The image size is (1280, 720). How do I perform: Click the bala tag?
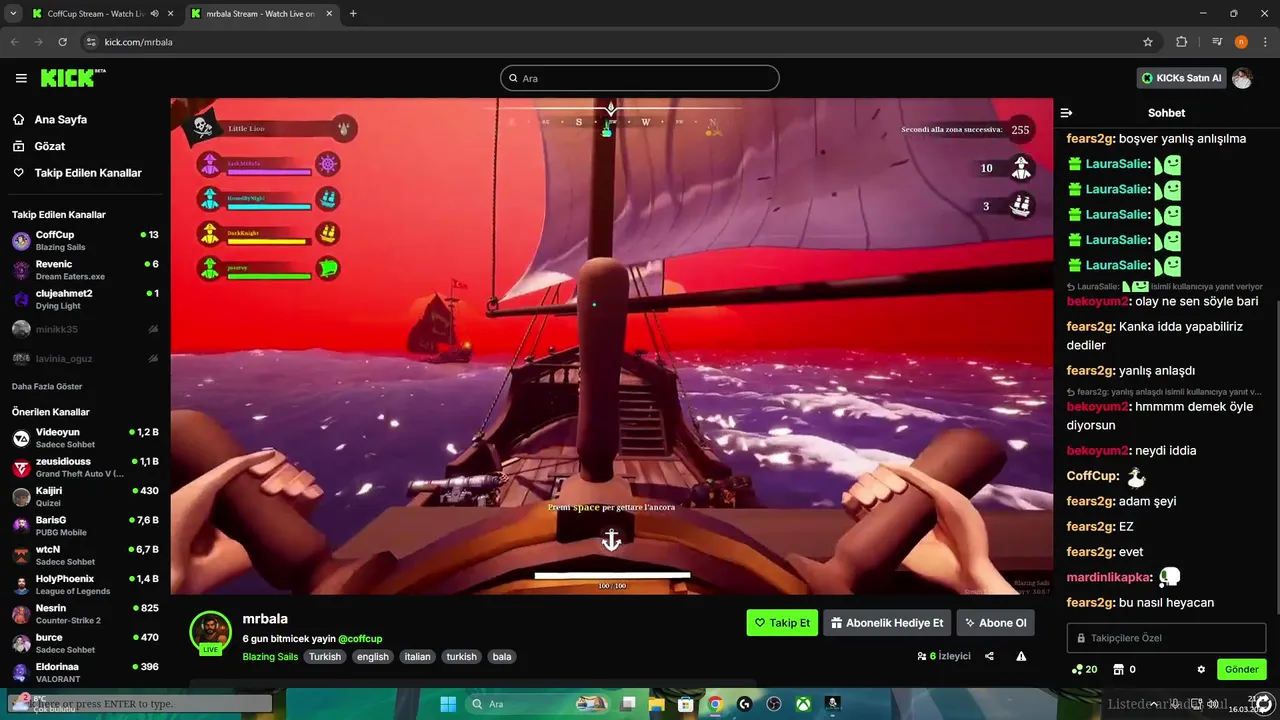502,657
